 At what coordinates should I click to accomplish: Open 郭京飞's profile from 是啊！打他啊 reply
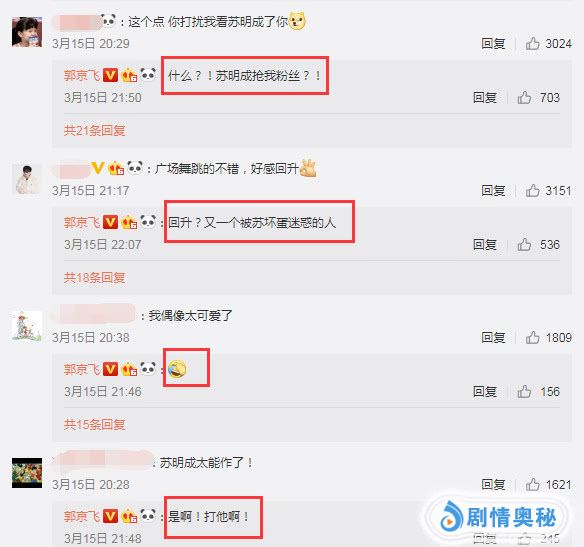tap(82, 516)
